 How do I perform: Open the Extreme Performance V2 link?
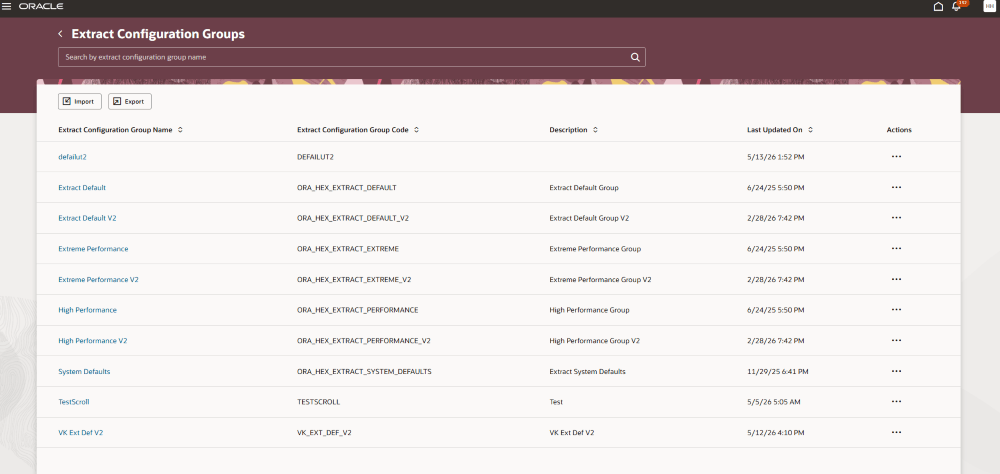coord(98,279)
